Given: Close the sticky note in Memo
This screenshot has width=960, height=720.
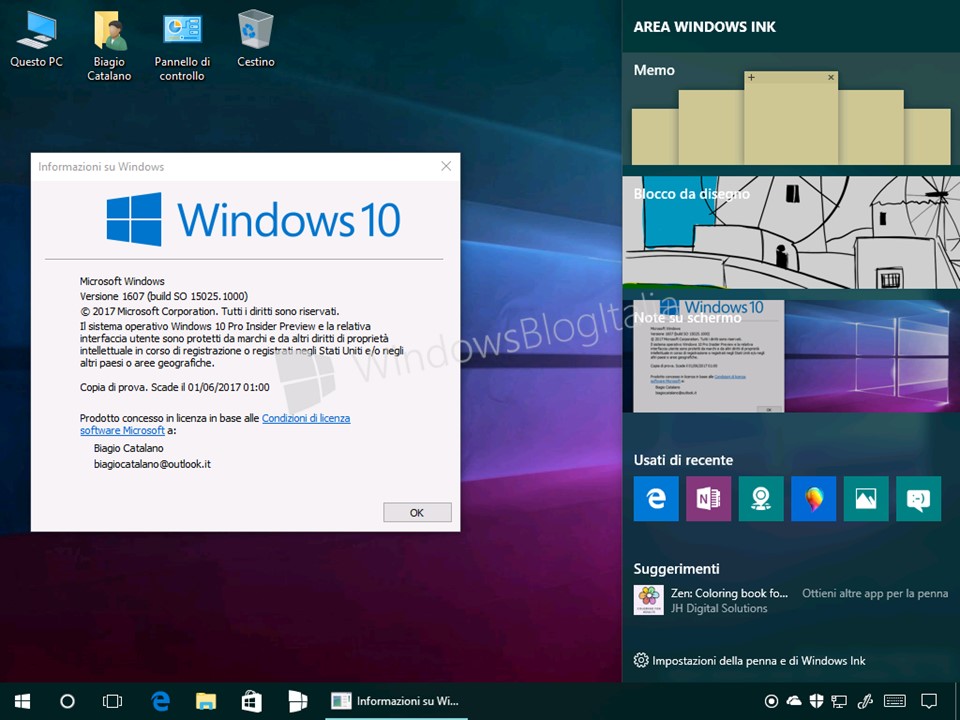Looking at the screenshot, I should (x=831, y=78).
